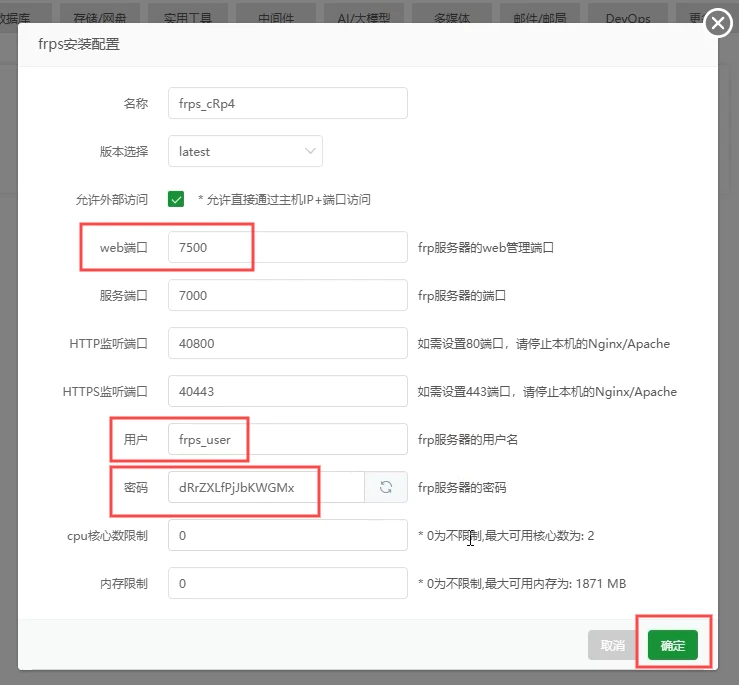Click hint text frp服务器的web管理端口
This screenshot has height=685, width=739.
click(485, 248)
